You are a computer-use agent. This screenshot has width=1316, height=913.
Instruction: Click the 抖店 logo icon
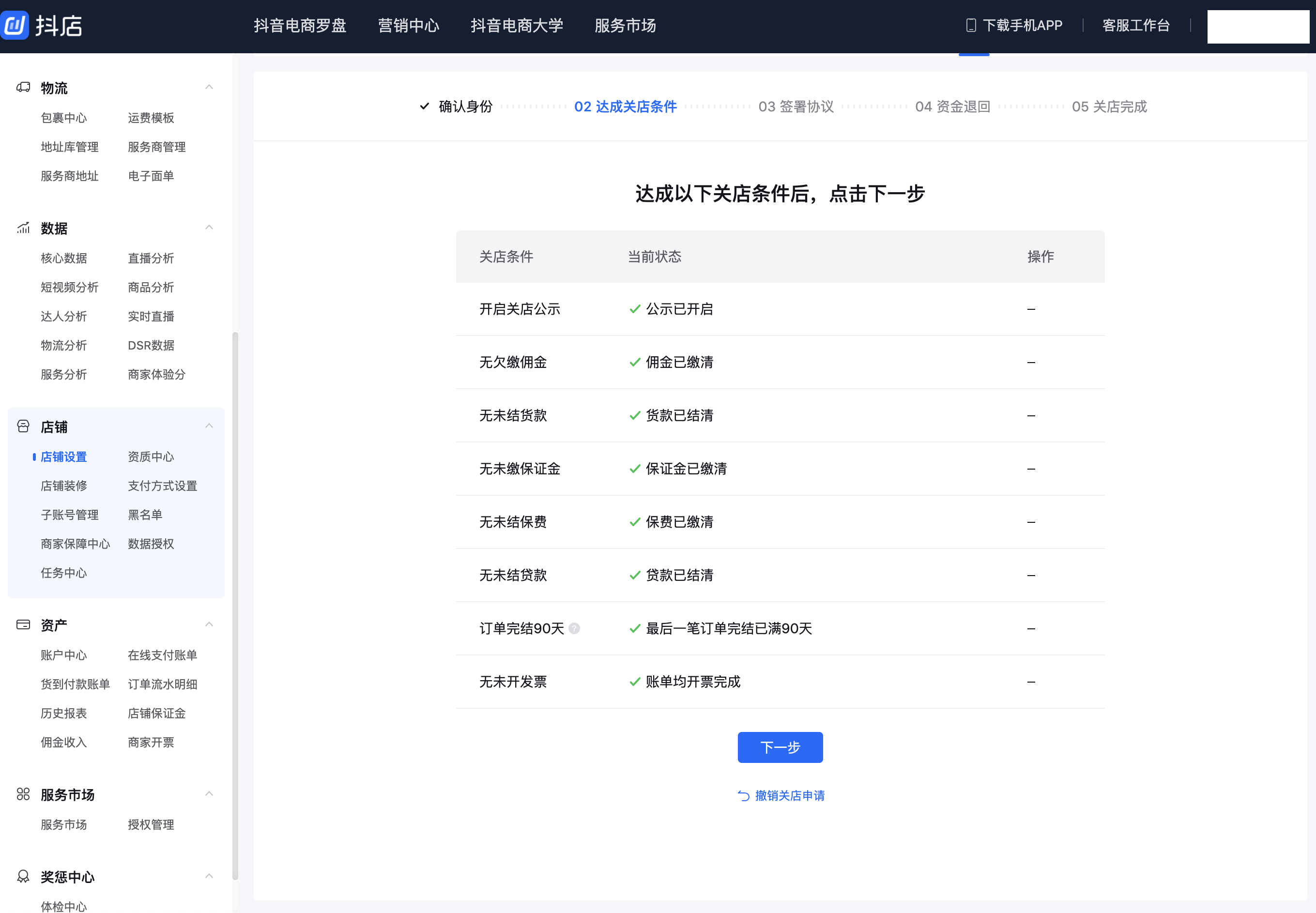point(15,25)
